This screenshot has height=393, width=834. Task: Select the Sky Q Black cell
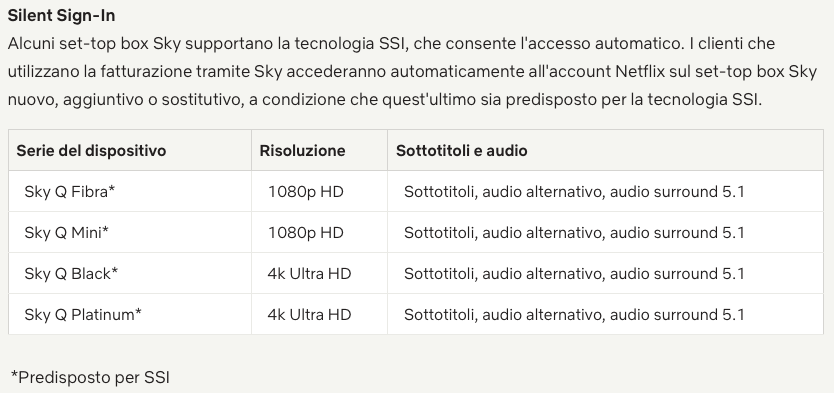coord(130,273)
